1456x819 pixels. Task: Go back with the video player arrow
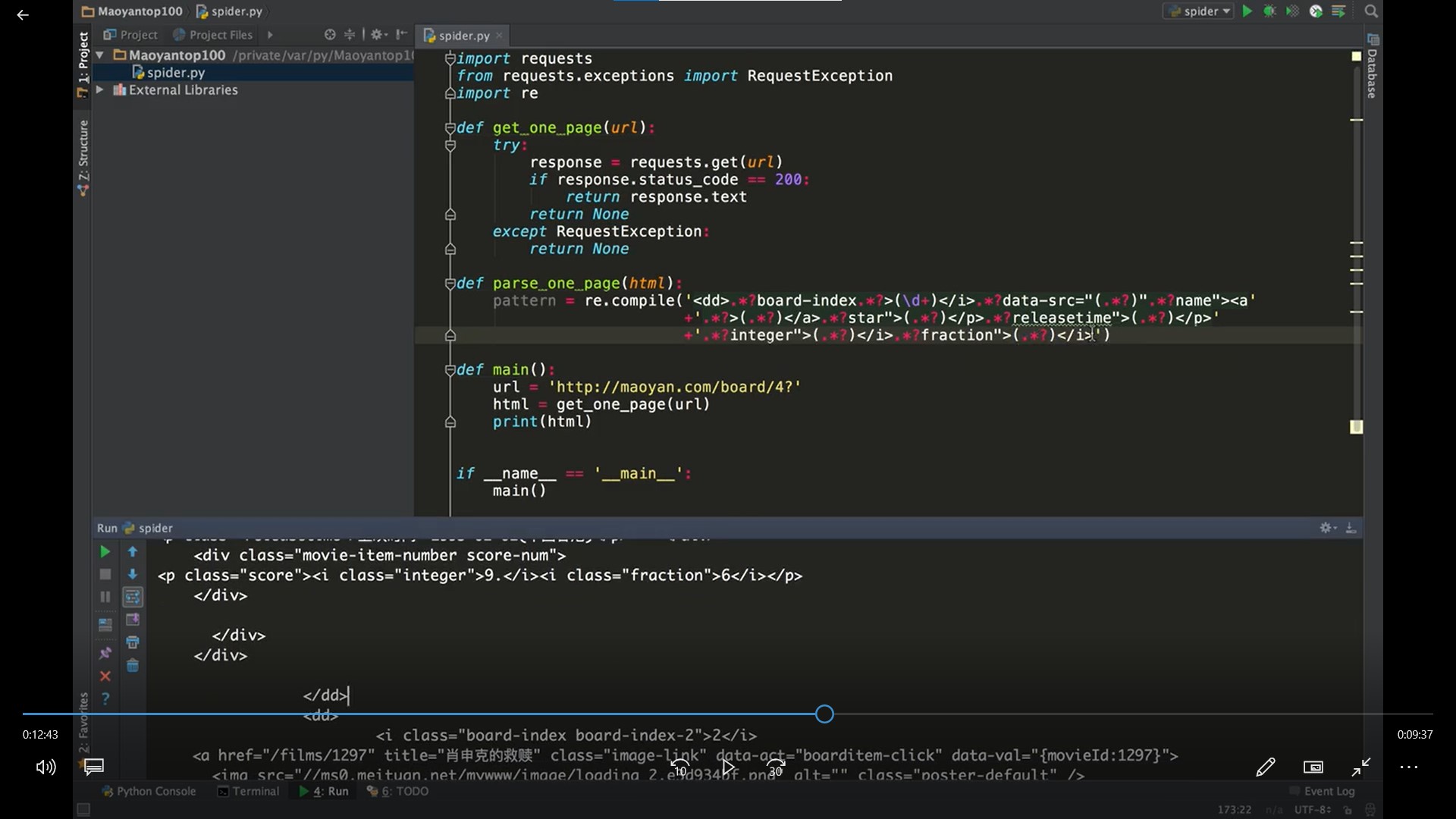click(23, 15)
